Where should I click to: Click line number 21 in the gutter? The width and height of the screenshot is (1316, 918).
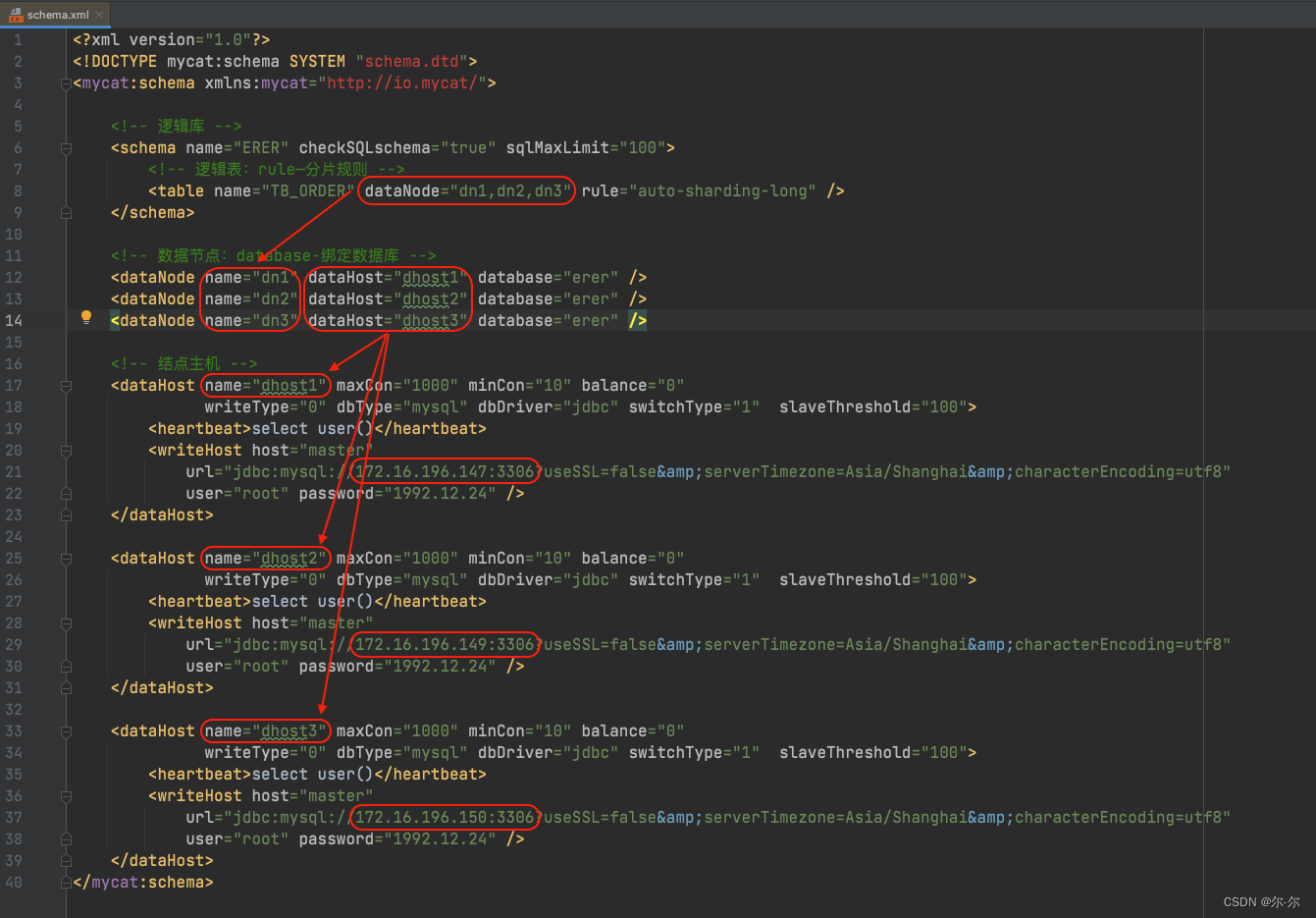[14, 472]
